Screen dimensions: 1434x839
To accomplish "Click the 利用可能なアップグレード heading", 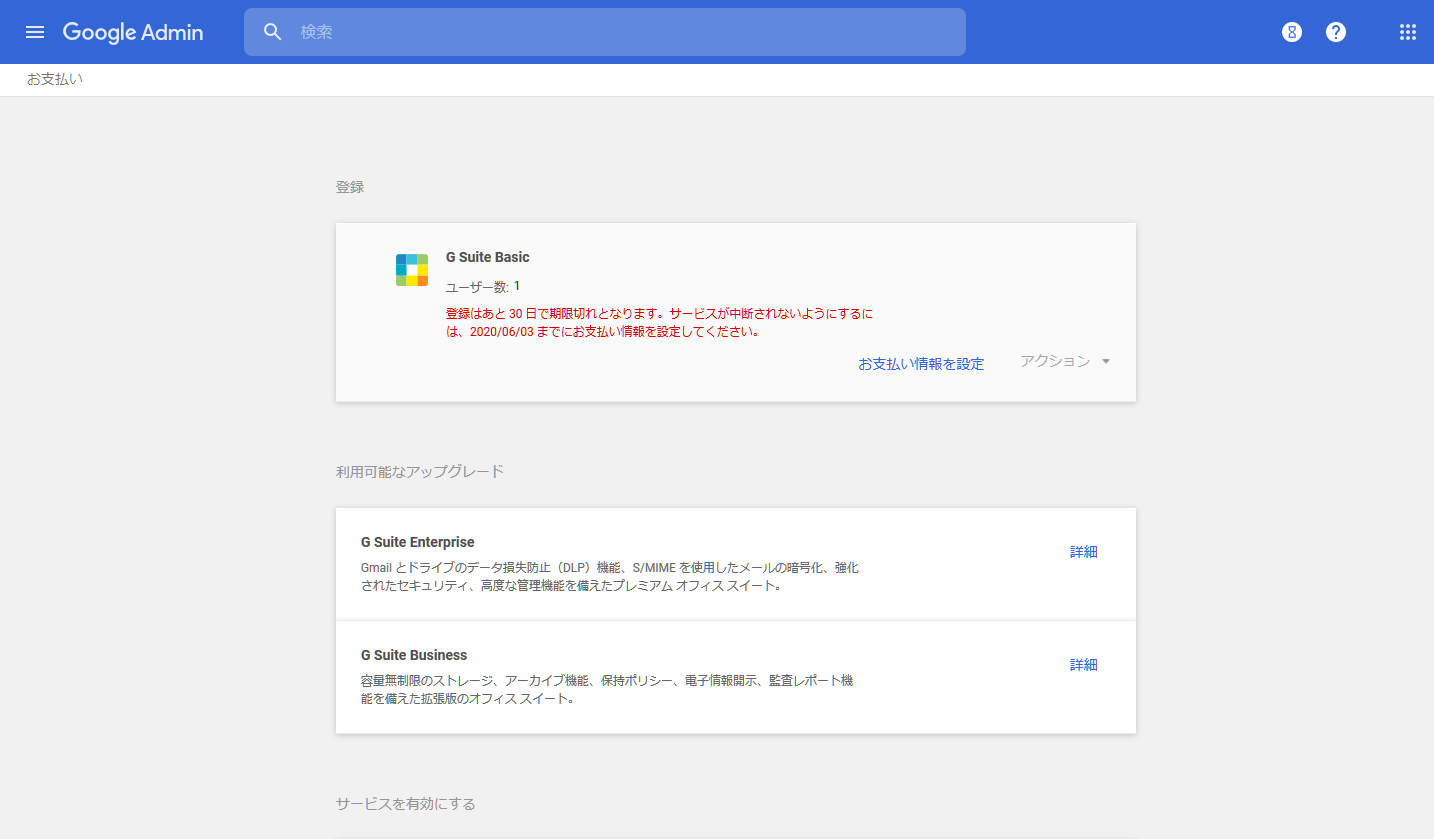I will click(x=420, y=471).
